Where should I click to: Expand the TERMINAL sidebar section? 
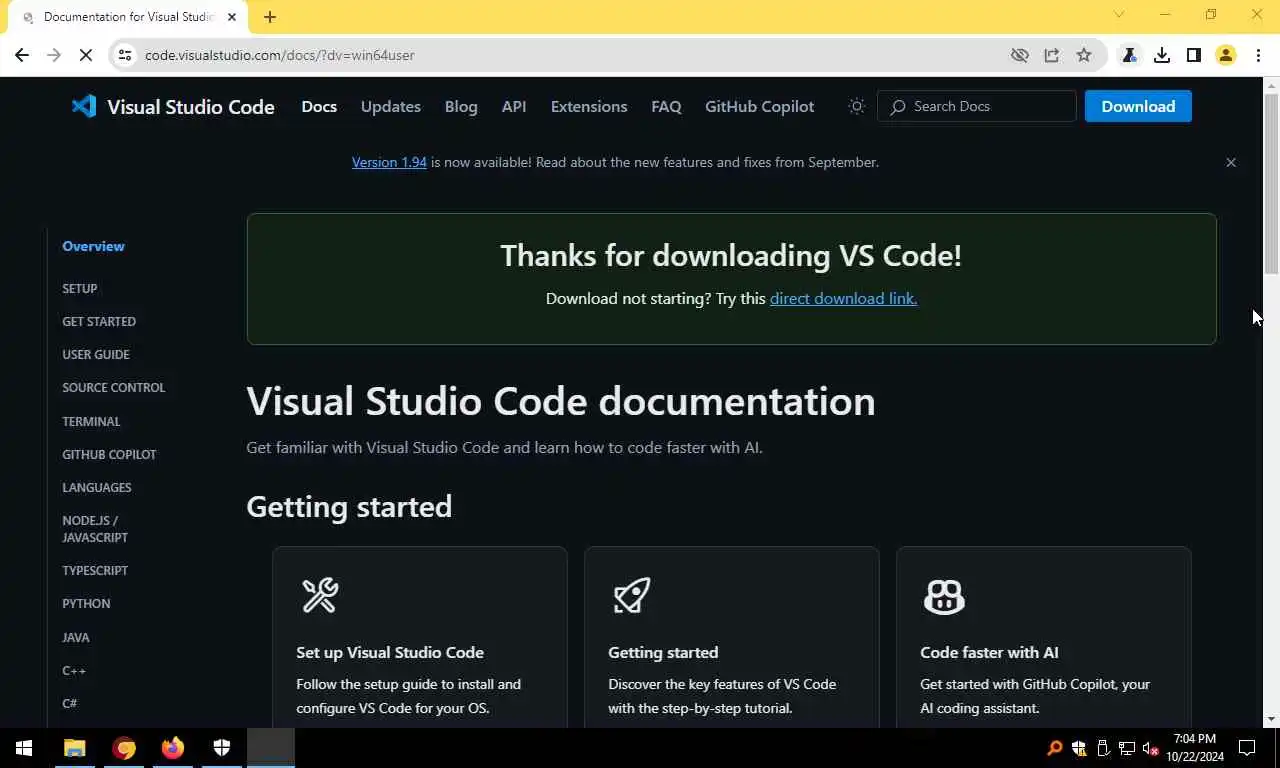(91, 421)
